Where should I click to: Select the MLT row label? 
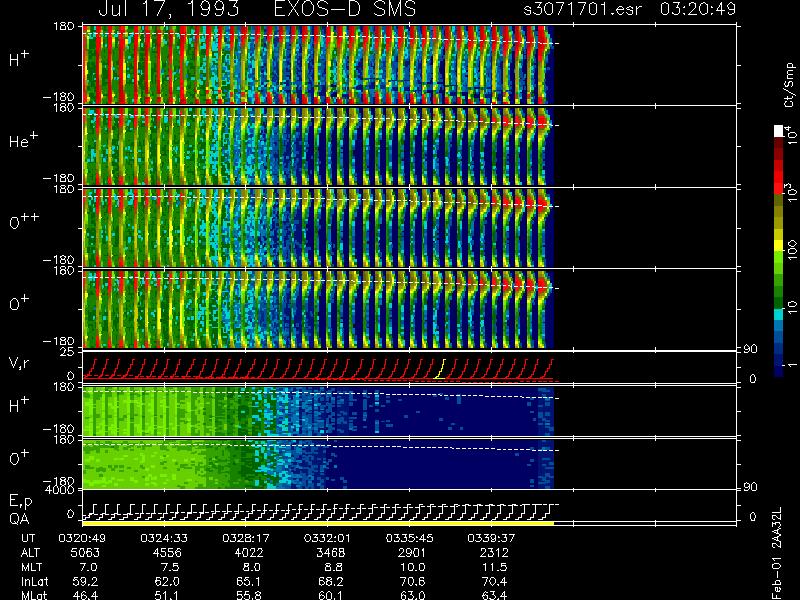click(32, 567)
